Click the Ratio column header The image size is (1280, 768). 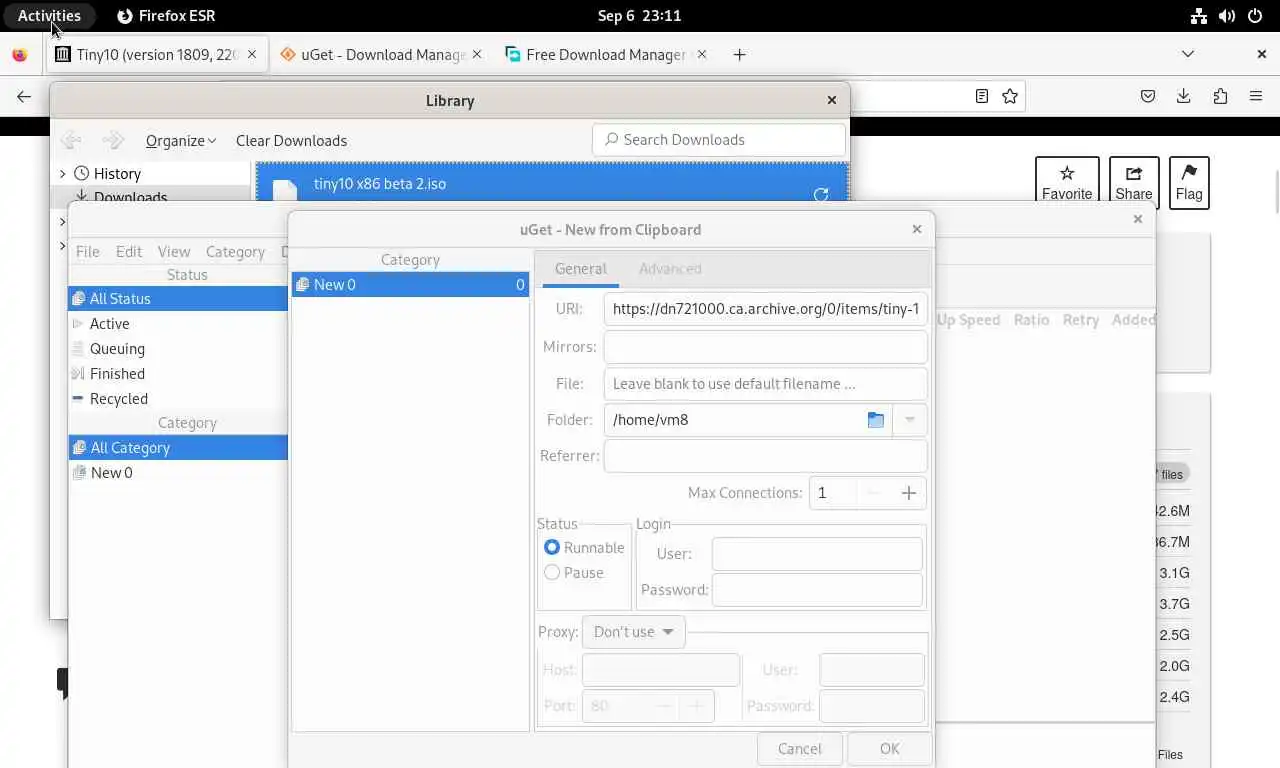[x=1031, y=320]
